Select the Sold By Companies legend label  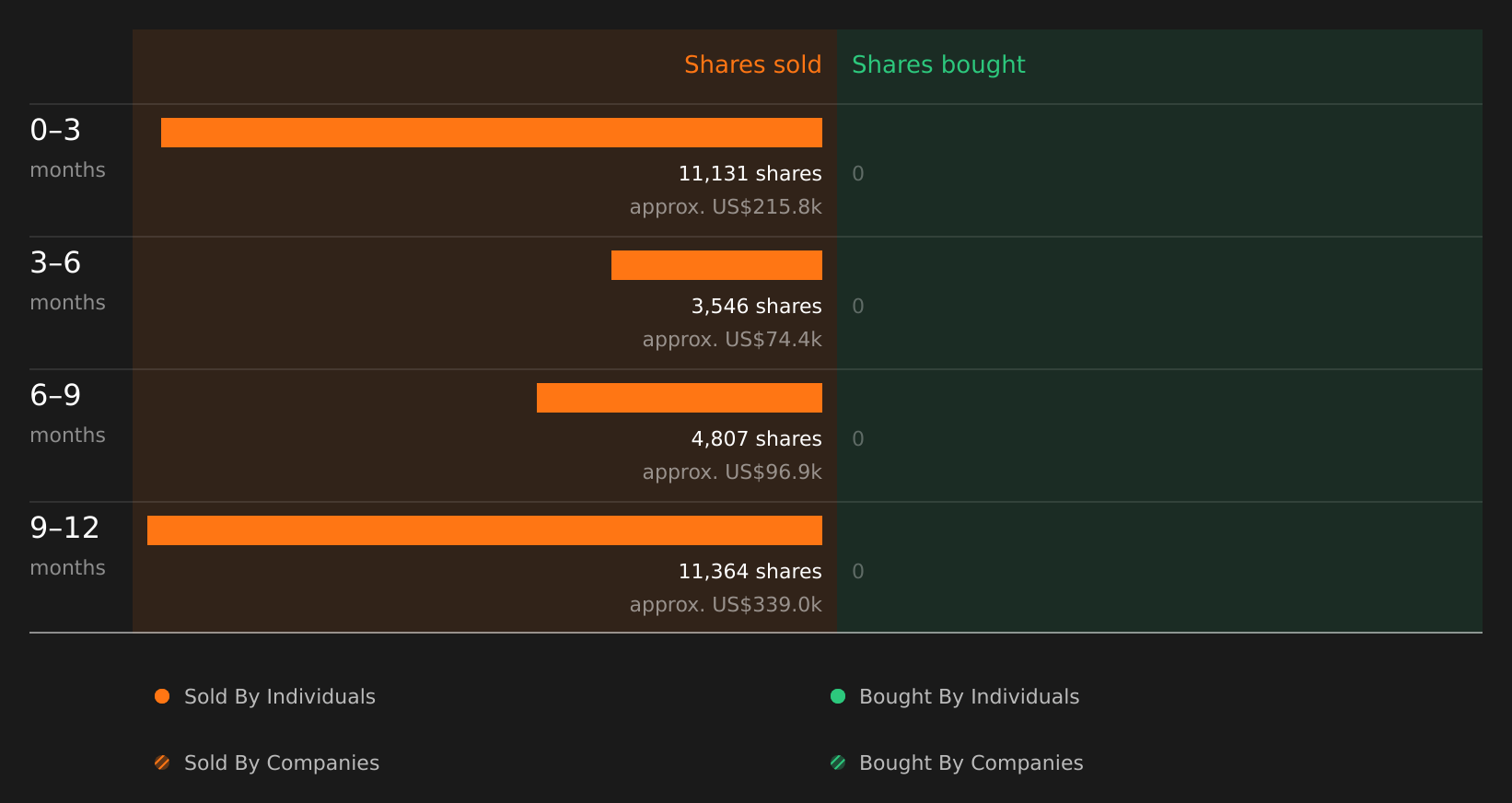[282, 763]
